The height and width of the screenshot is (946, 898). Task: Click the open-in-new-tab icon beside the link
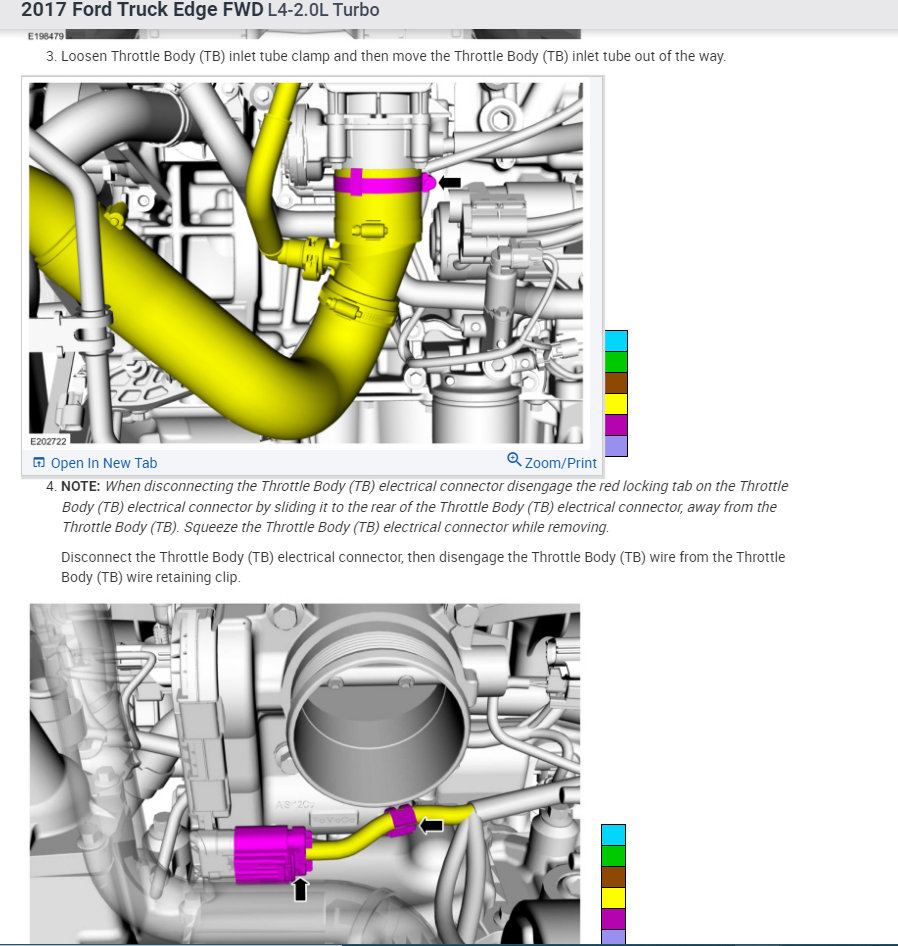[x=38, y=462]
